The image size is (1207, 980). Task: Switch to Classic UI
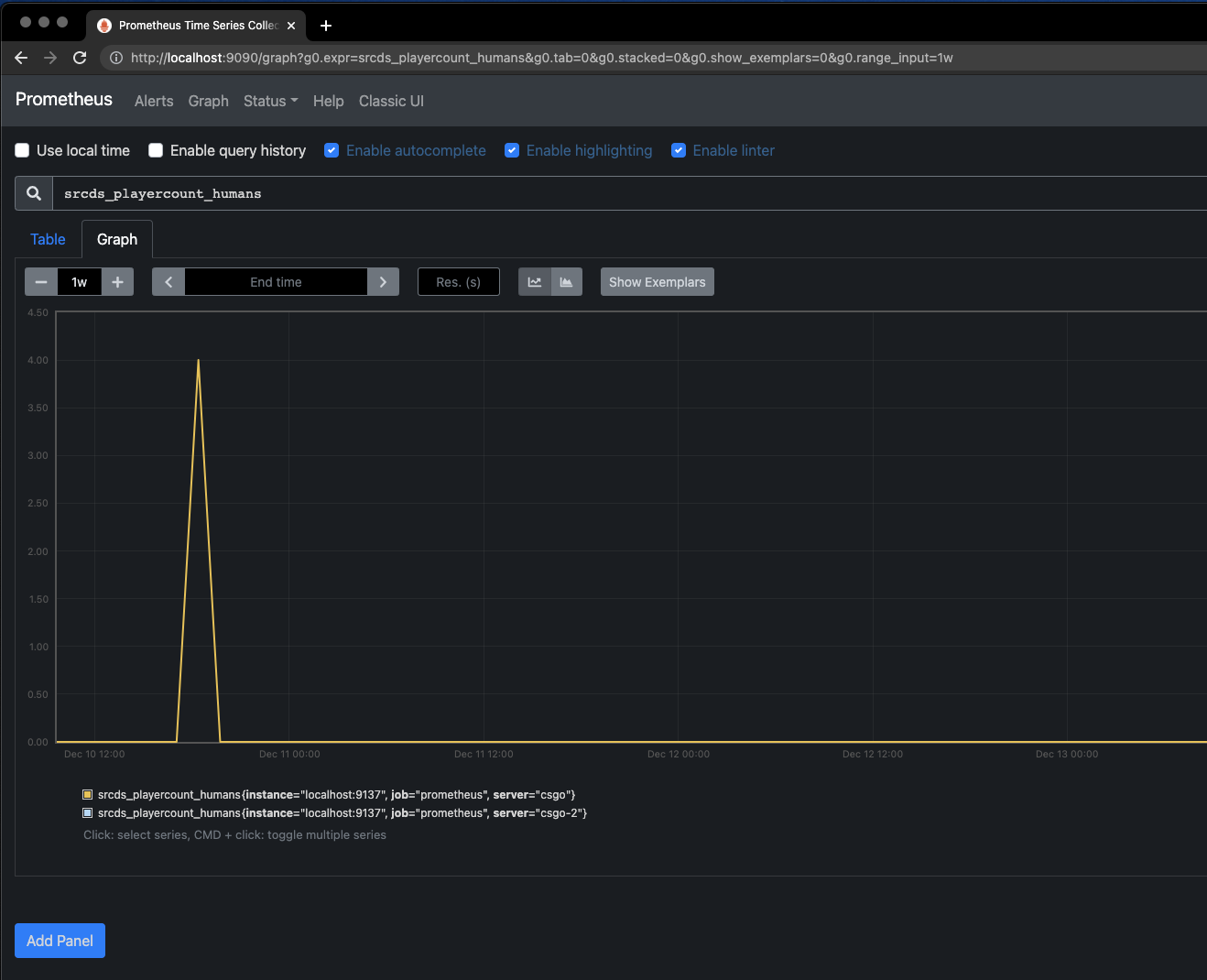click(391, 101)
